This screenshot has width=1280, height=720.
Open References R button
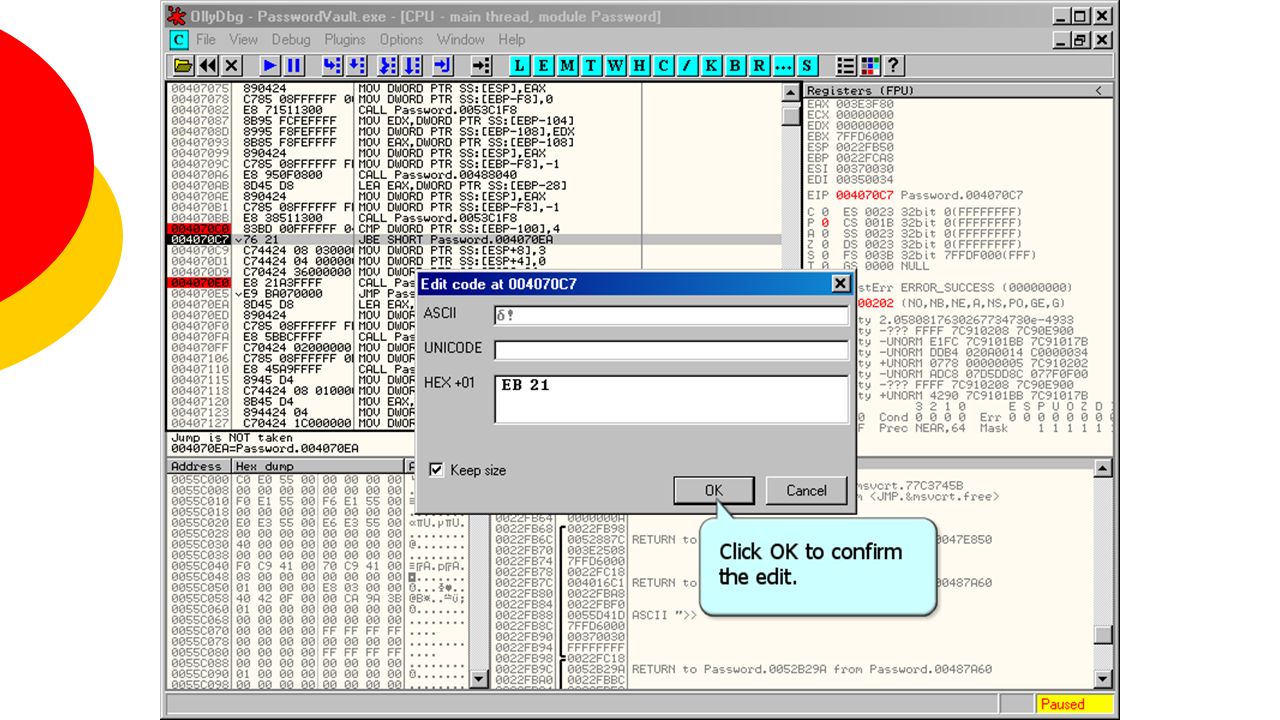click(x=760, y=66)
